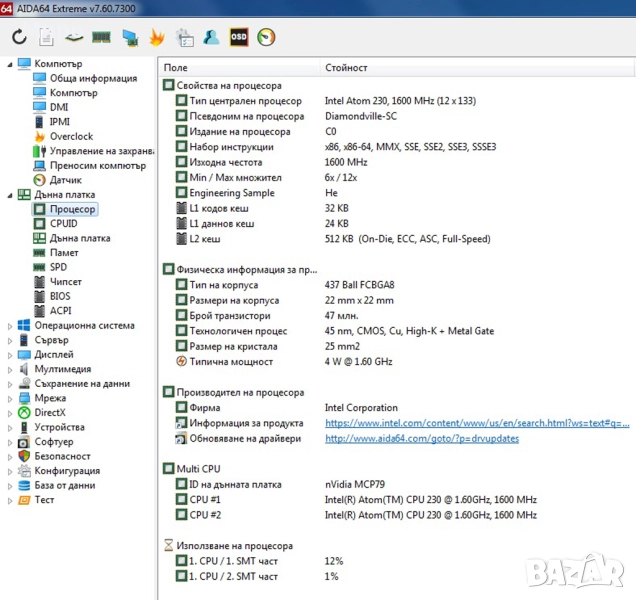
Task: Open the Report document icon in toolbar
Action: coord(47,38)
